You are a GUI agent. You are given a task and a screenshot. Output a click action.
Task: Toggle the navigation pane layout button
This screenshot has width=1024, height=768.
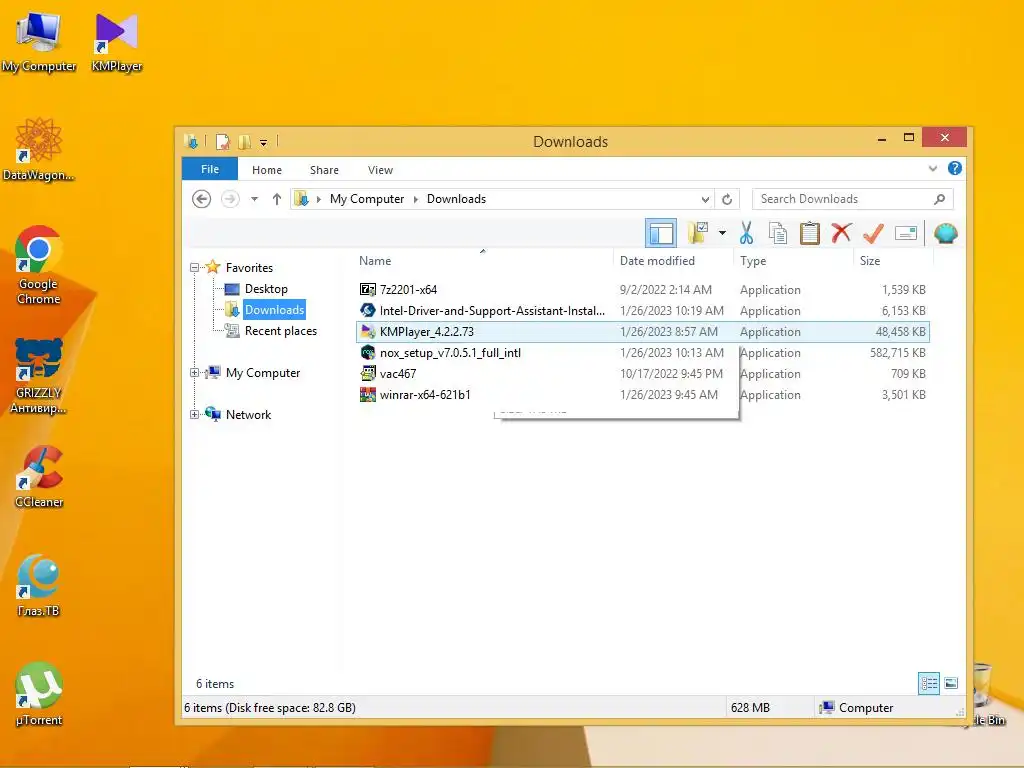click(x=660, y=233)
